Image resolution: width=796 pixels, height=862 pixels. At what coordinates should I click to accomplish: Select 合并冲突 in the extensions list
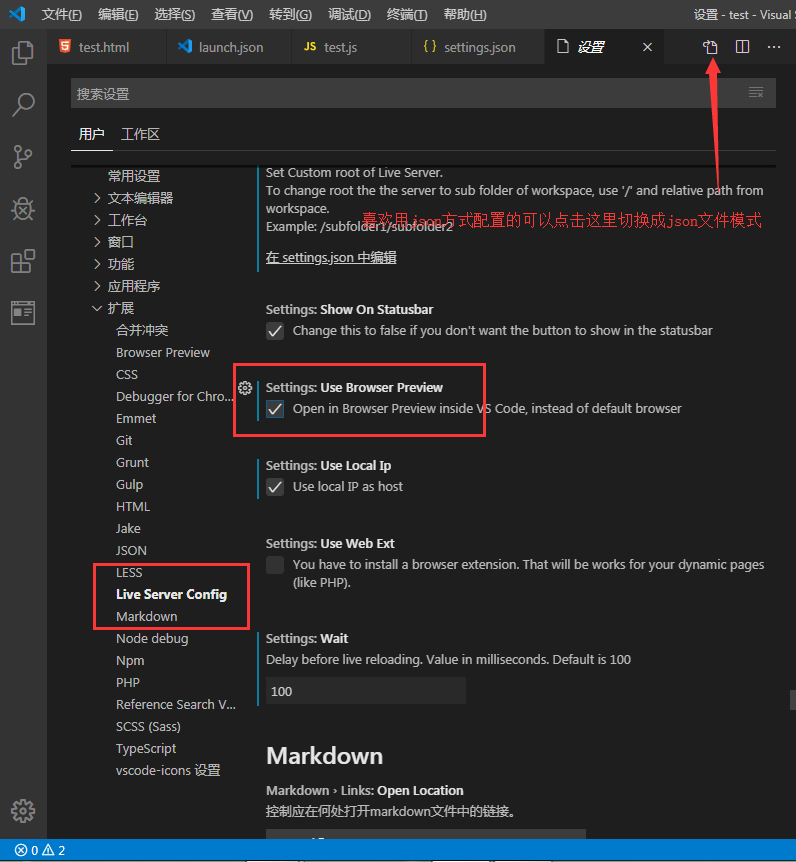(x=142, y=330)
